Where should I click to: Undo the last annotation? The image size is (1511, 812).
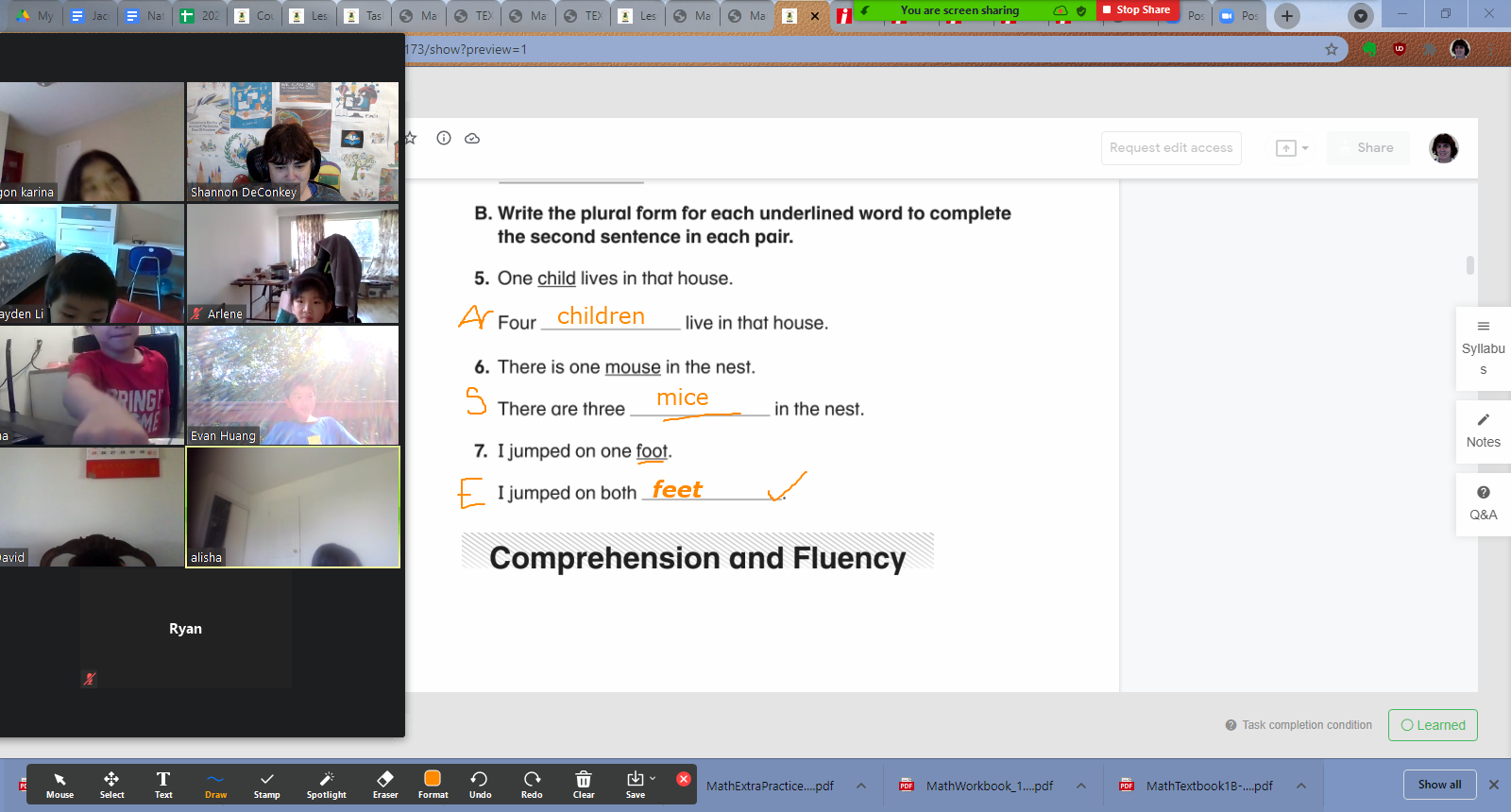click(x=480, y=785)
